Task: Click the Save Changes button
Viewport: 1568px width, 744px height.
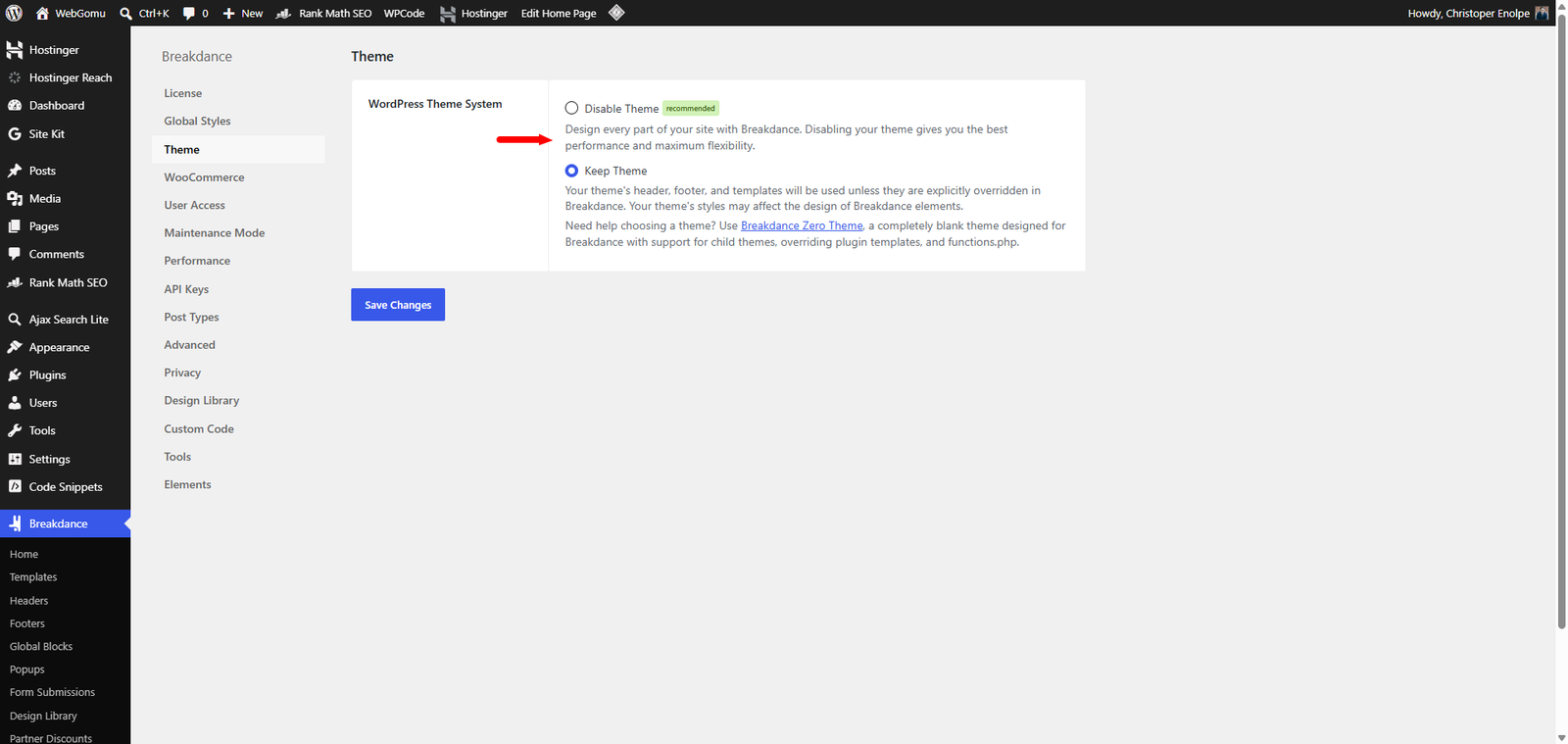Action: 398,305
